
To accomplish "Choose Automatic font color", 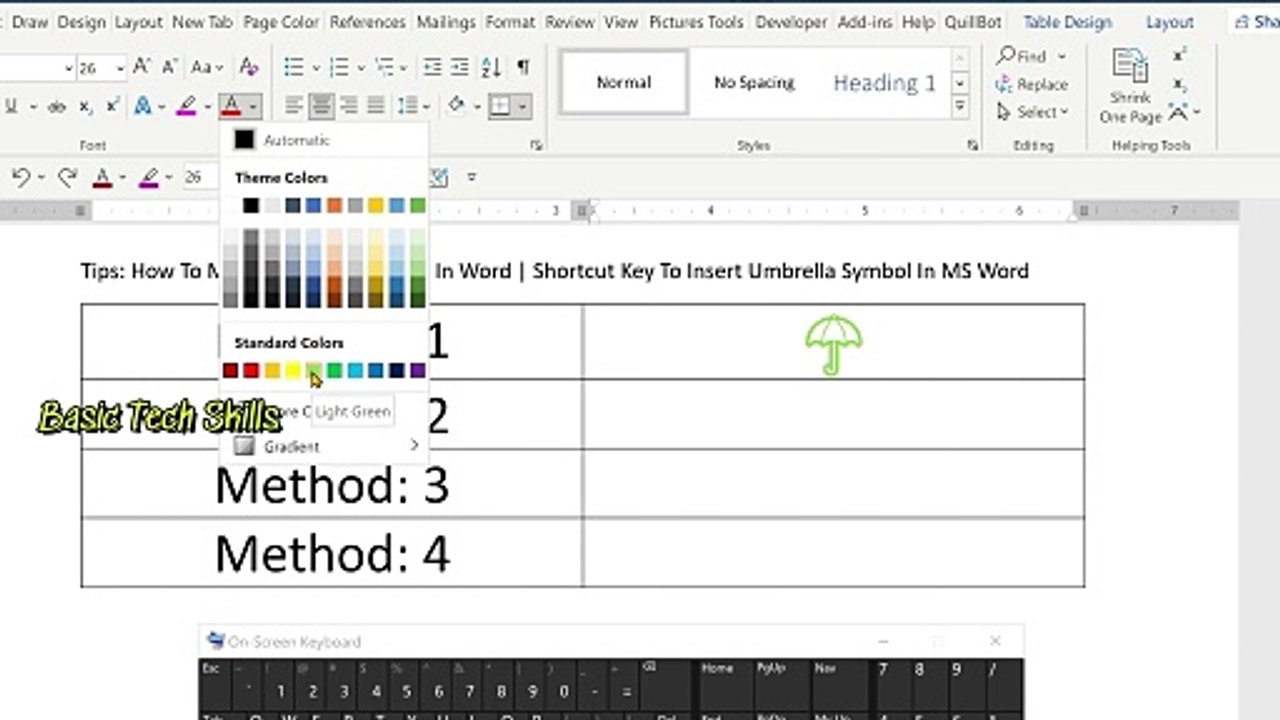I will (x=324, y=140).
